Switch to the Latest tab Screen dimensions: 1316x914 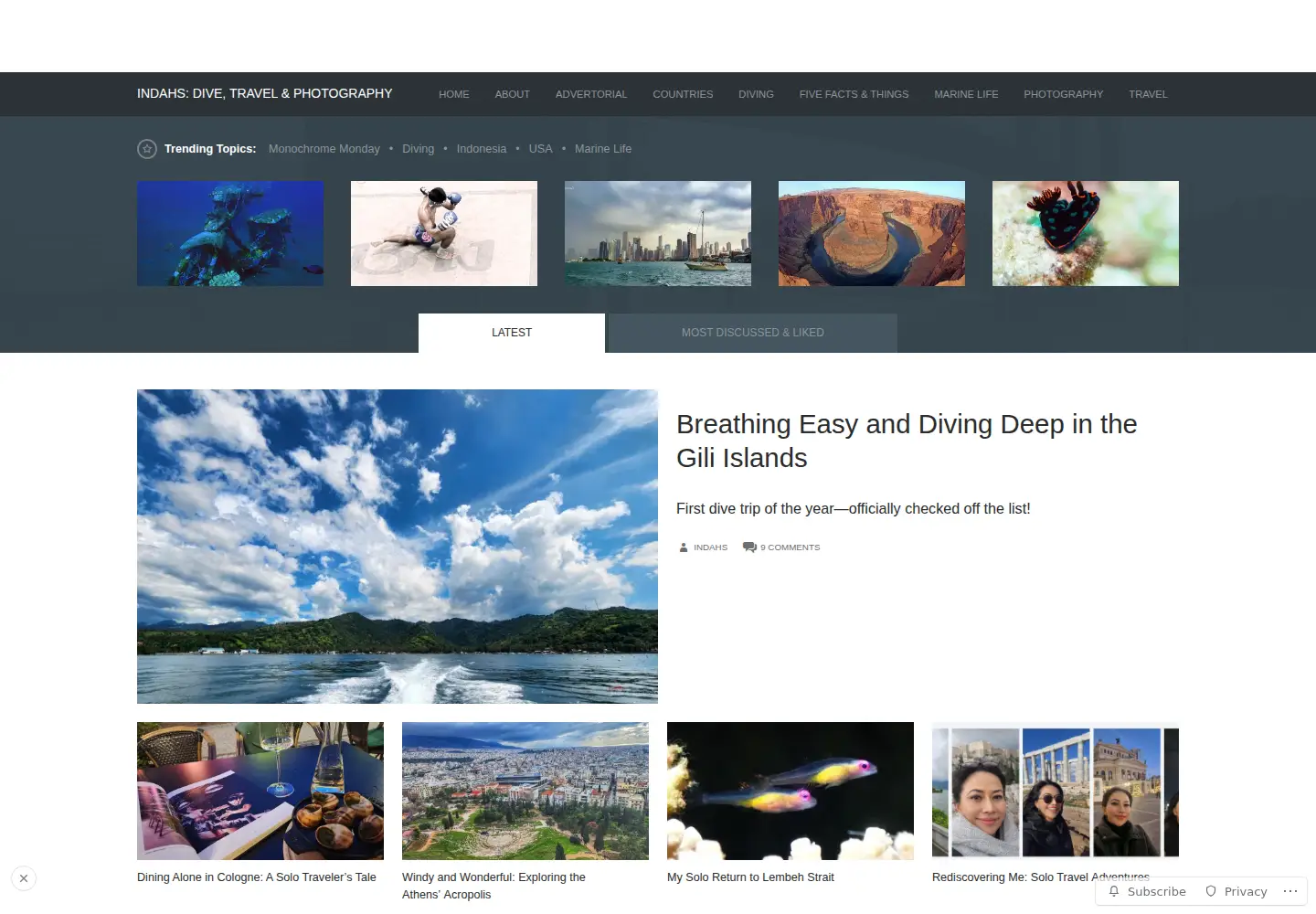pyautogui.click(x=512, y=333)
